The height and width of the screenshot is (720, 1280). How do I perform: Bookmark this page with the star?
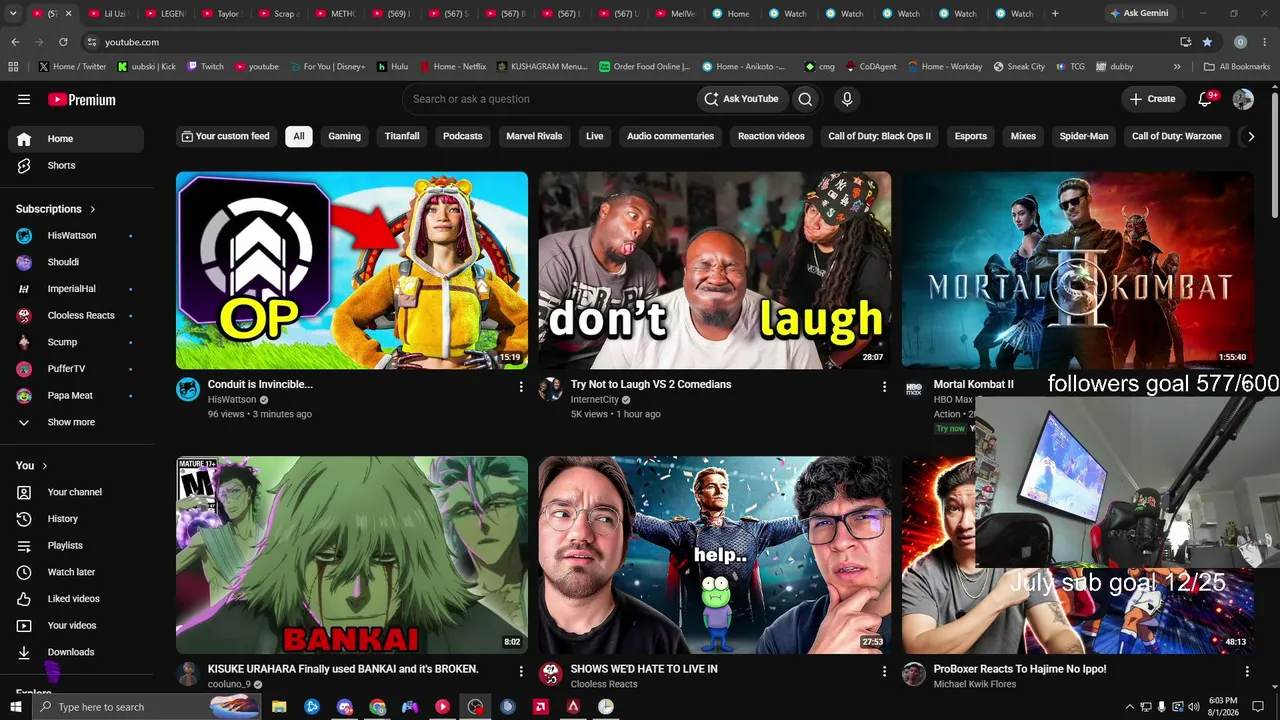[x=1207, y=42]
